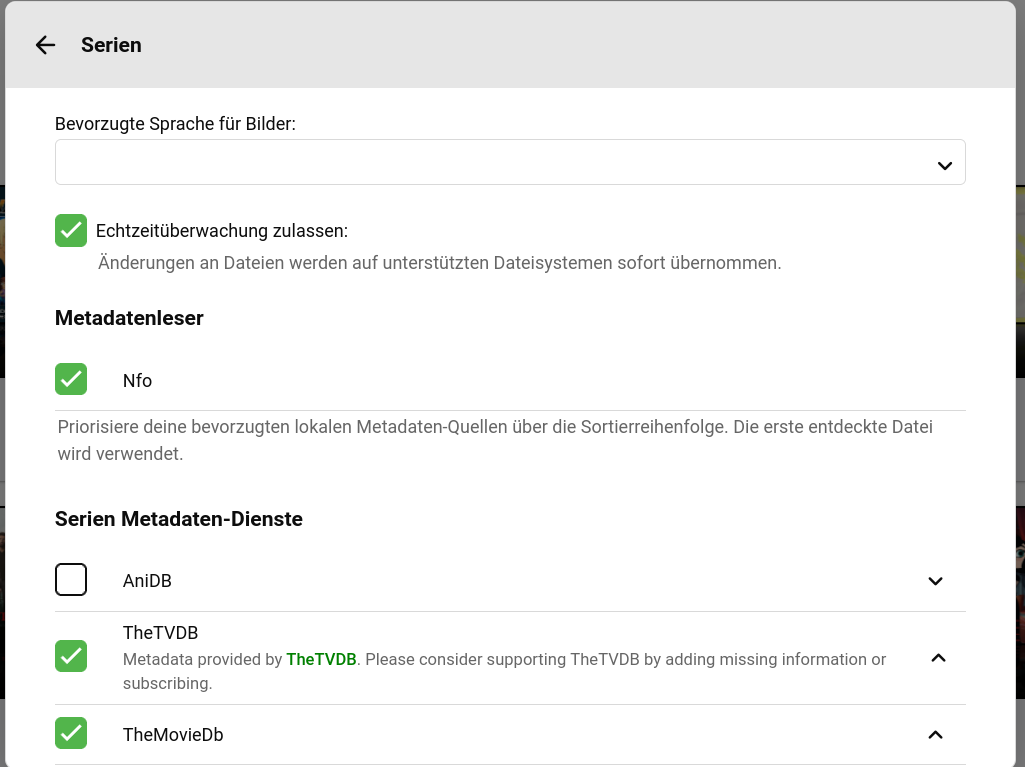Click the Serien dialog title
The width and height of the screenshot is (1025, 767).
click(111, 45)
